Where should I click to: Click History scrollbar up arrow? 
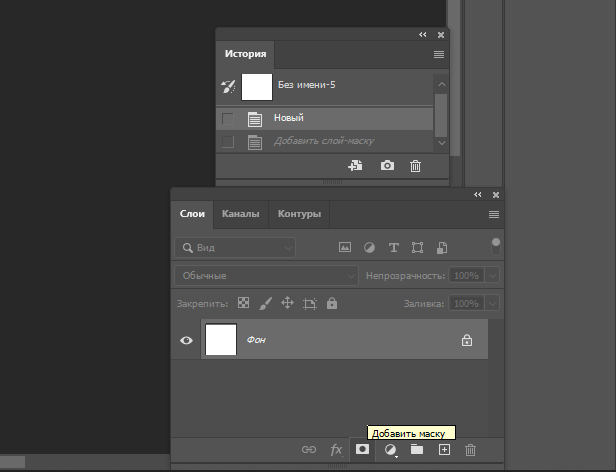pos(442,84)
